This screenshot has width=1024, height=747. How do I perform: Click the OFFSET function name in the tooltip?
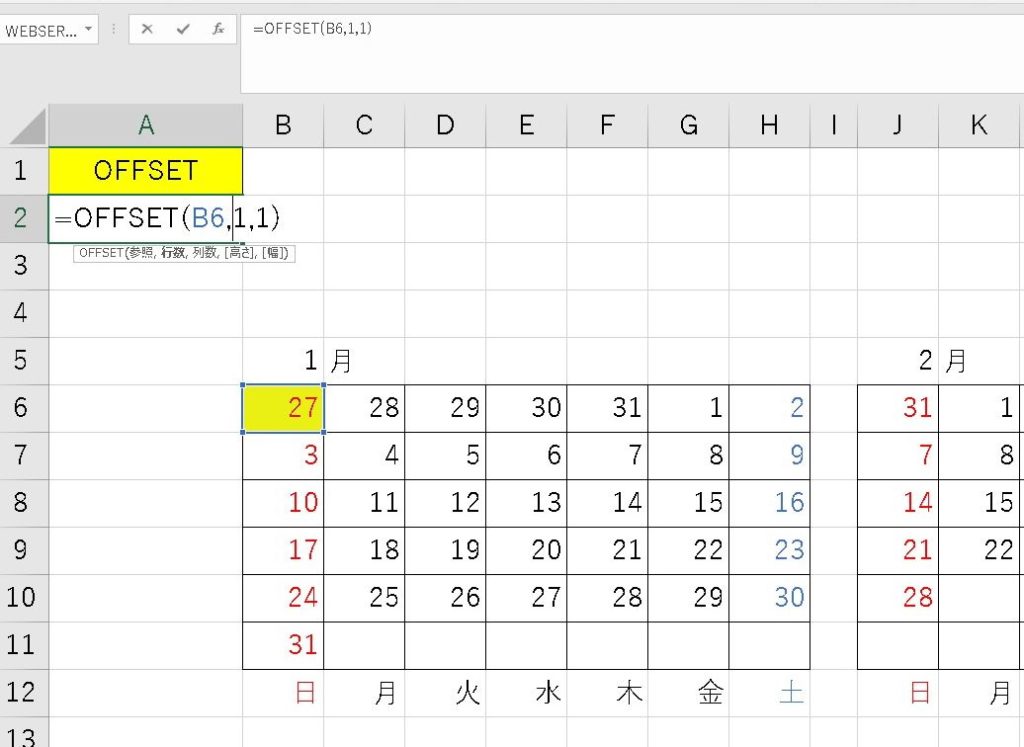[97, 254]
